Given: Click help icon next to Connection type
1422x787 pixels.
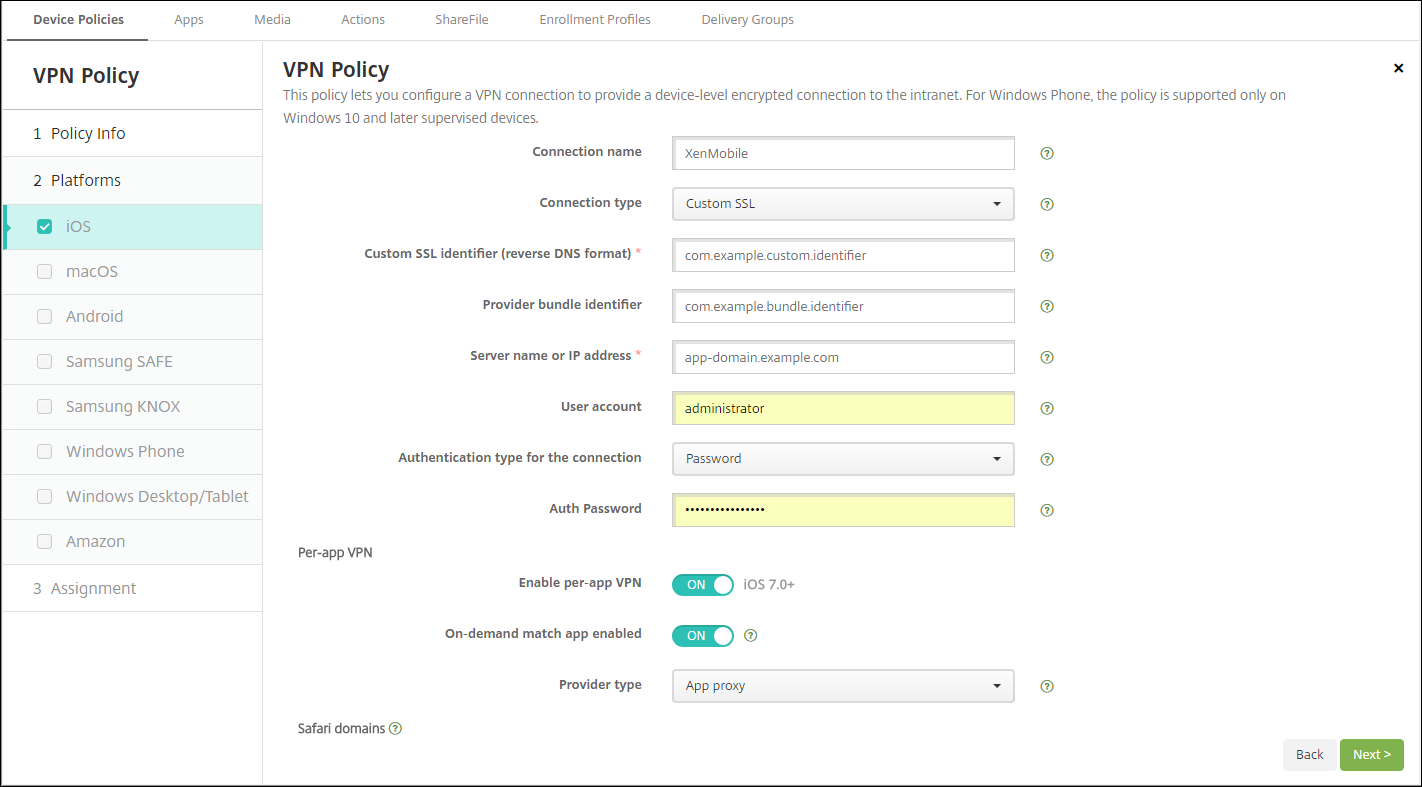Looking at the screenshot, I should pos(1047,204).
